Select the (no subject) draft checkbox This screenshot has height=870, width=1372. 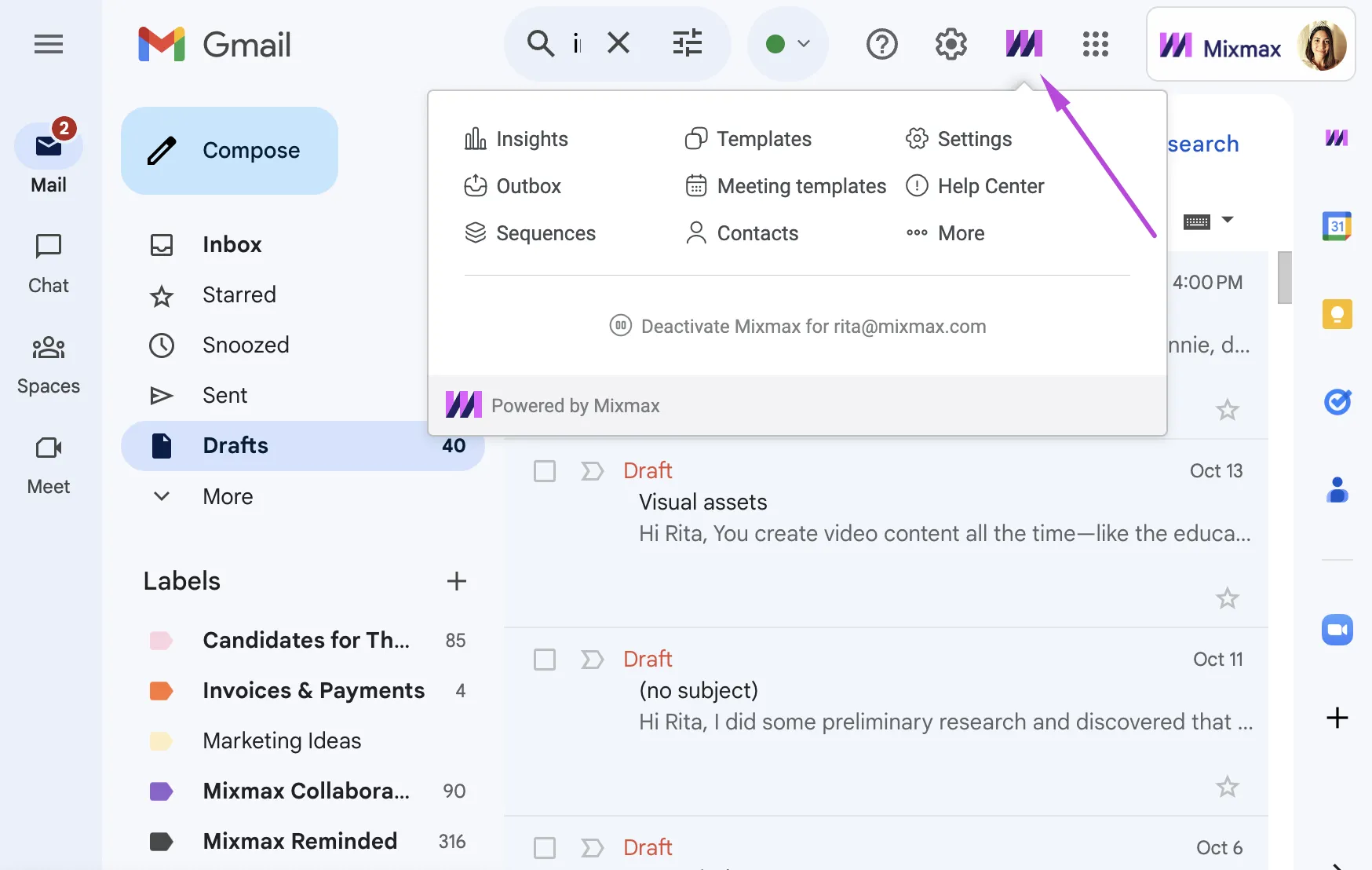click(545, 660)
